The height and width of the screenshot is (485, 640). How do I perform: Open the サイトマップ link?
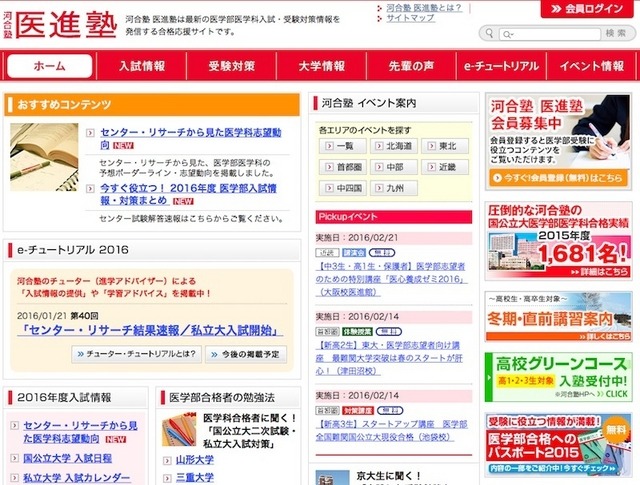[x=410, y=18]
